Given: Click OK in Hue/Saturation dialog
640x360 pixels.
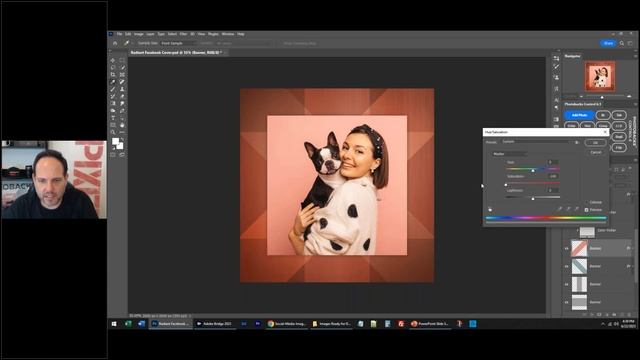Looking at the screenshot, I should pos(595,142).
